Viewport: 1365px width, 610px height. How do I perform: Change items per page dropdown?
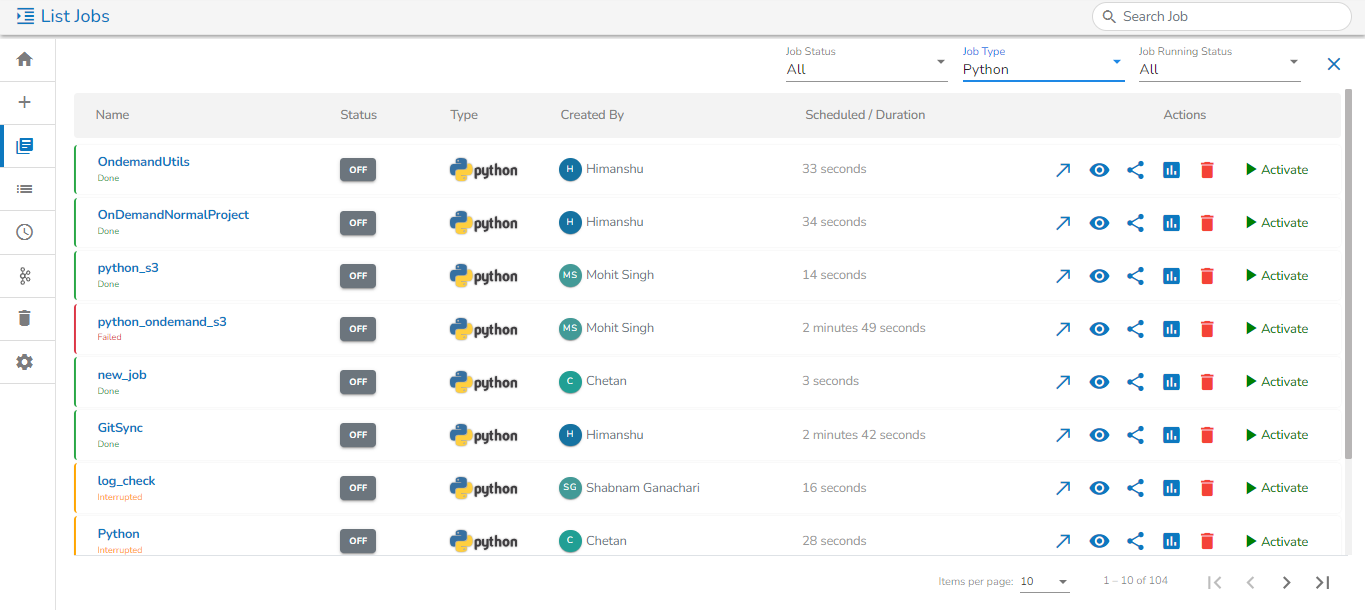tap(1044, 582)
